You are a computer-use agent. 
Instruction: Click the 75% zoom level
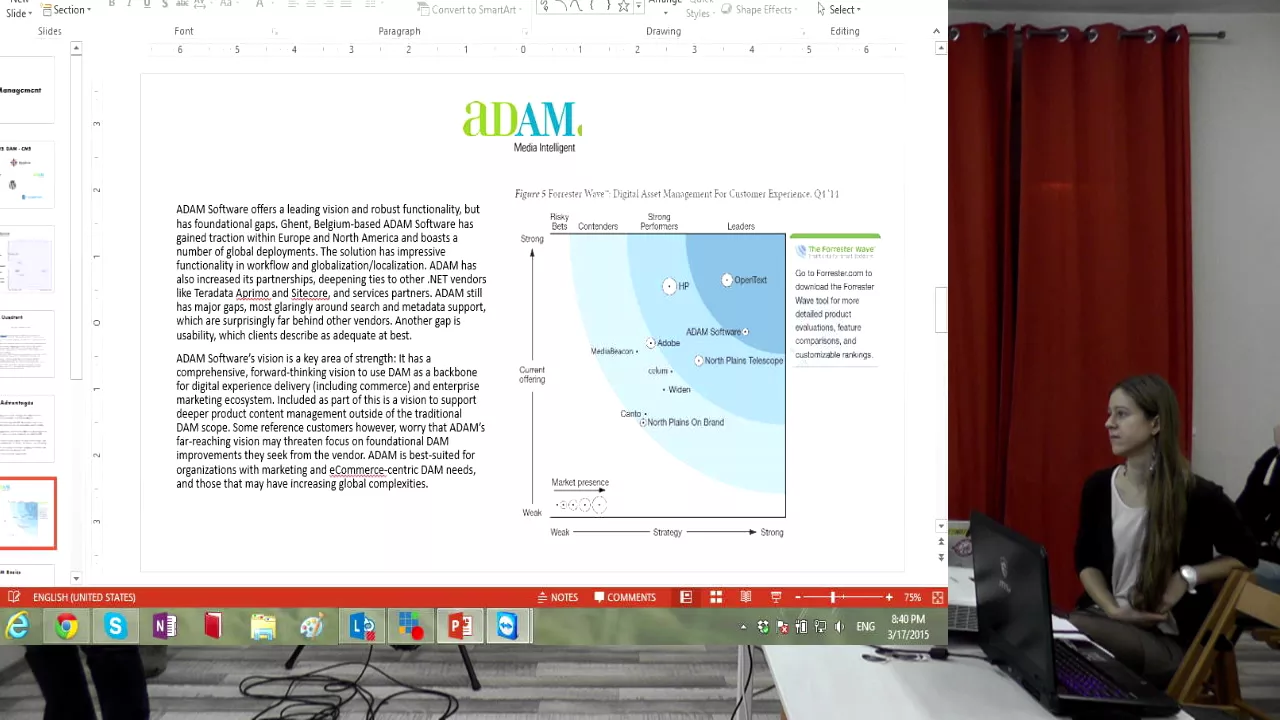pos(912,597)
